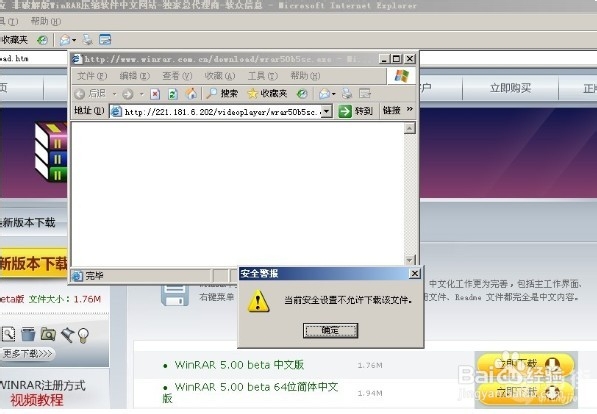Click the green Go (转到) button

[355, 111]
